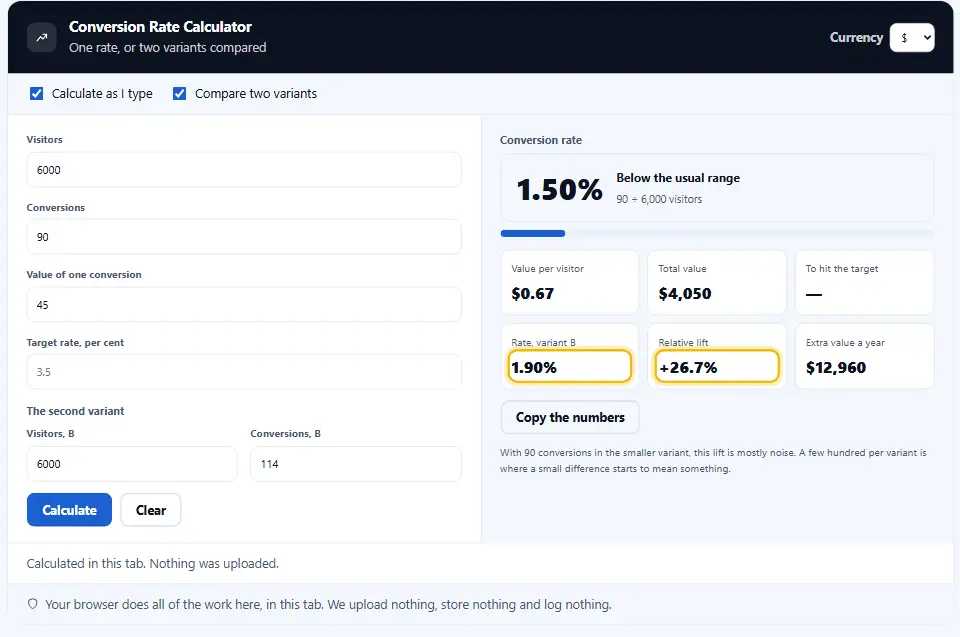Click the blue Calculate button
Image resolution: width=960 pixels, height=637 pixels.
[69, 510]
